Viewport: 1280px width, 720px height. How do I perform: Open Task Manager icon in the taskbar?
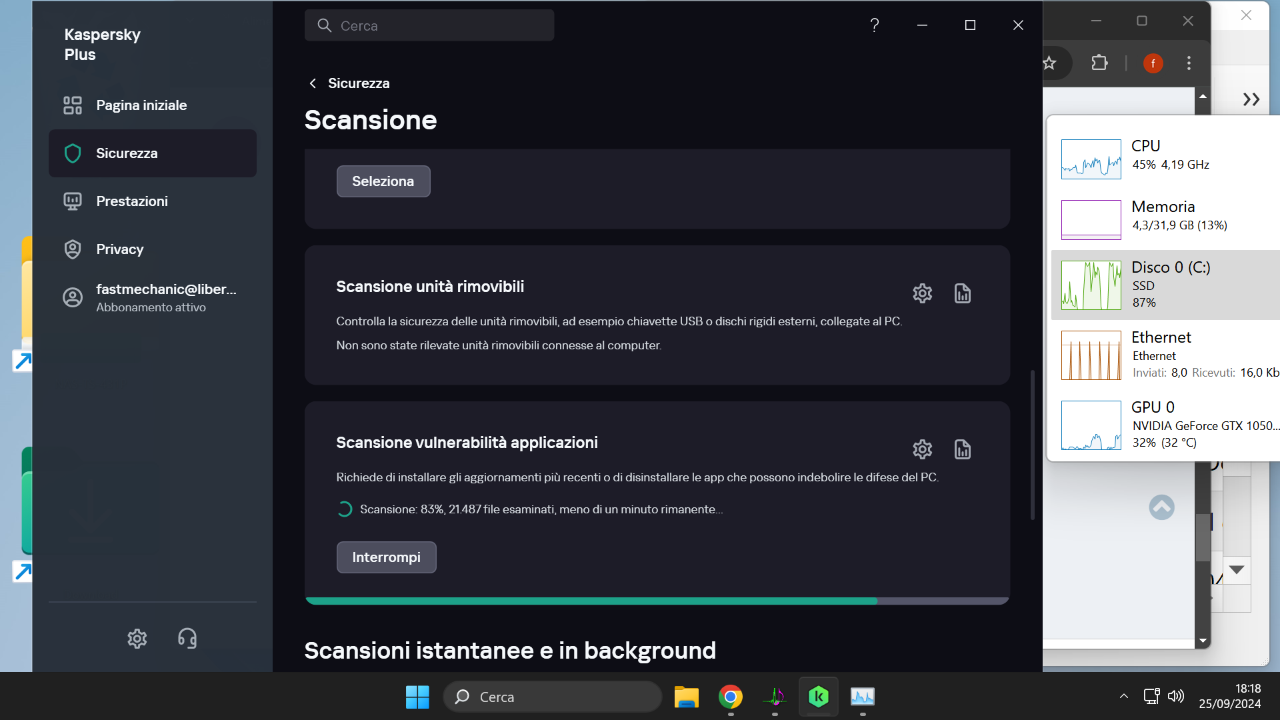[862, 696]
